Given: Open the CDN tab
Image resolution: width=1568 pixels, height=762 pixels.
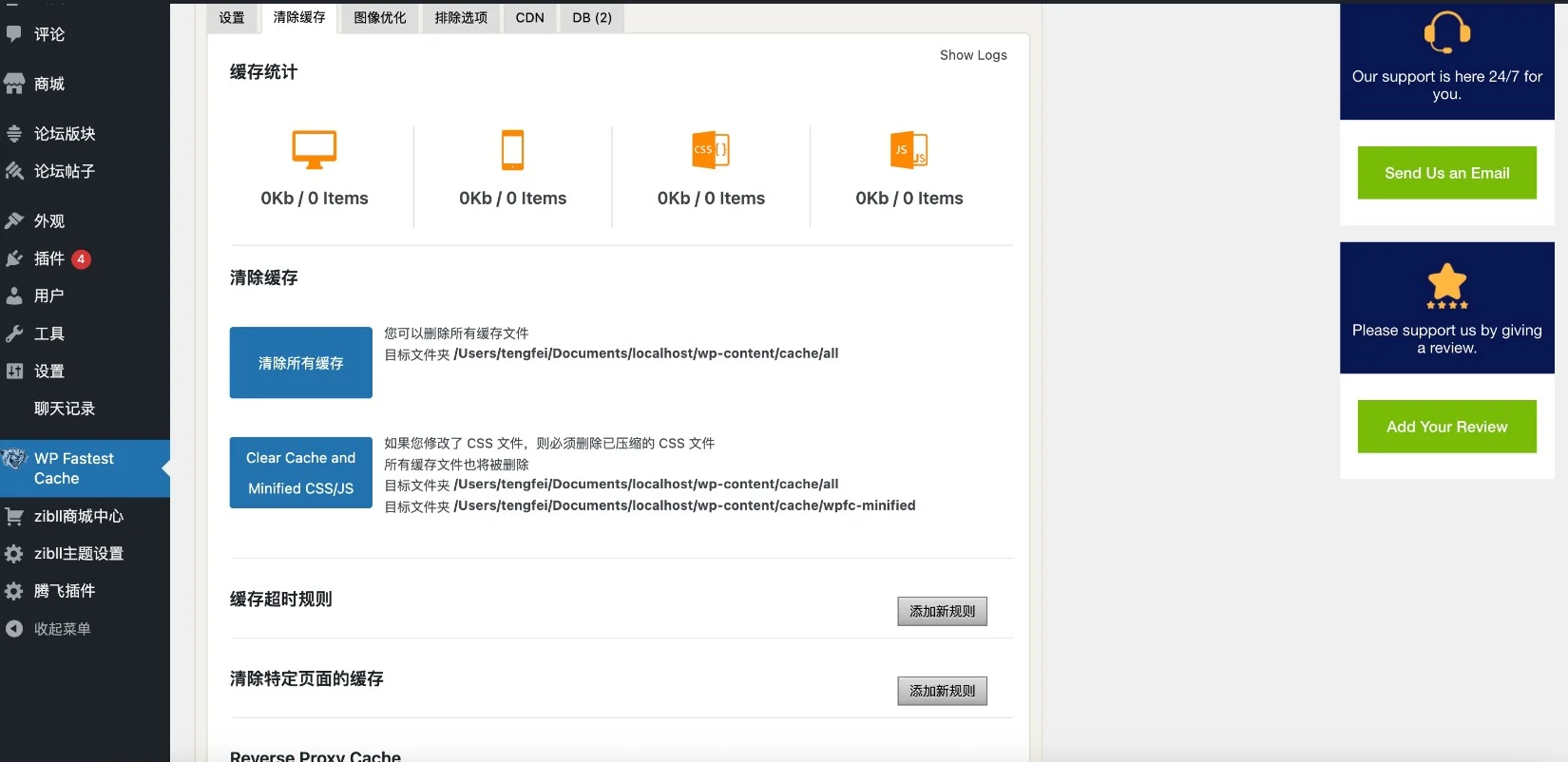Looking at the screenshot, I should 530,18.
